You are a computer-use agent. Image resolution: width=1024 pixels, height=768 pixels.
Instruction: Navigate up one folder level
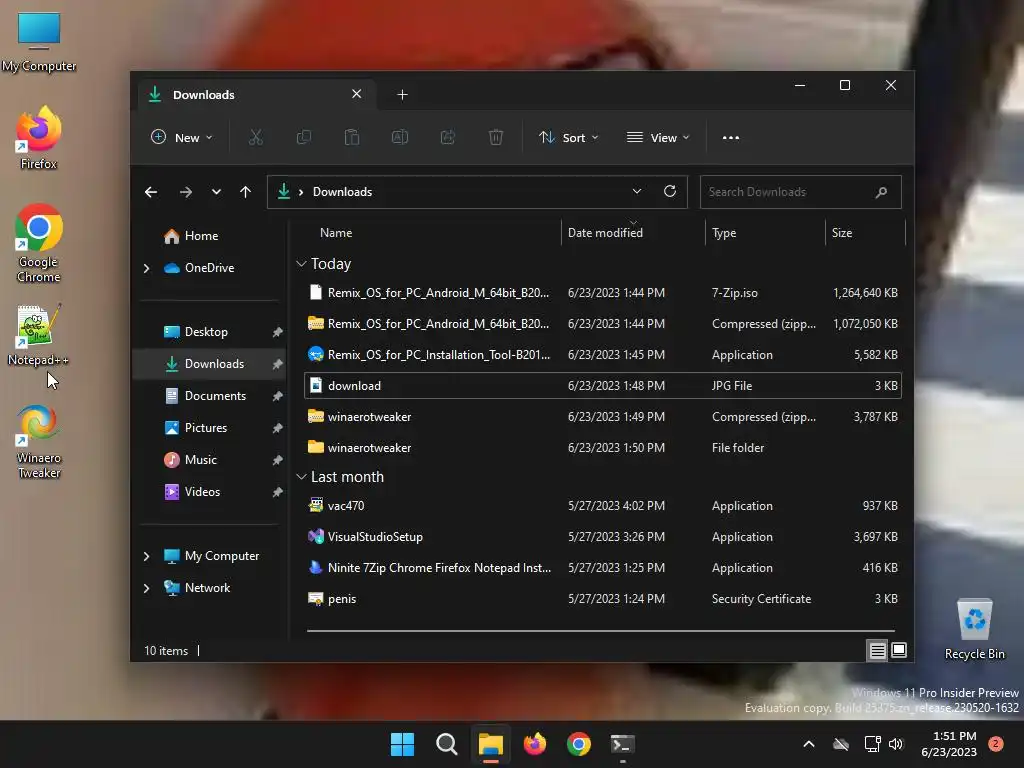(246, 192)
